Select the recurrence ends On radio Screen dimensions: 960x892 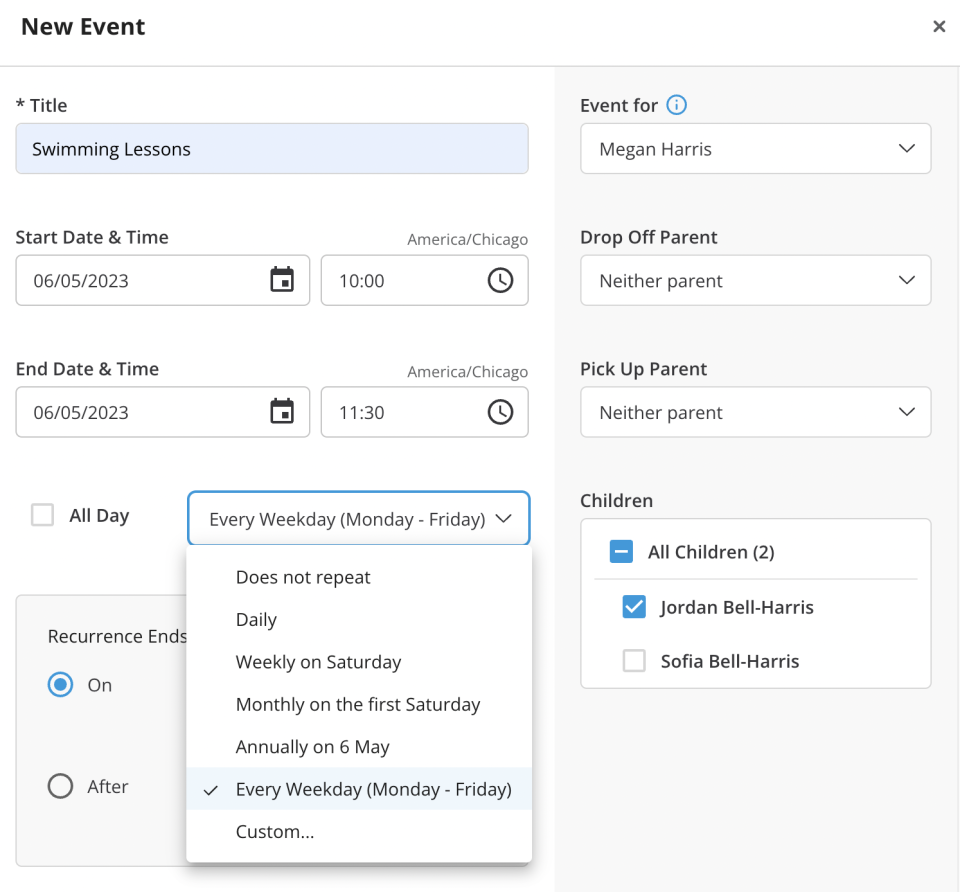click(61, 685)
